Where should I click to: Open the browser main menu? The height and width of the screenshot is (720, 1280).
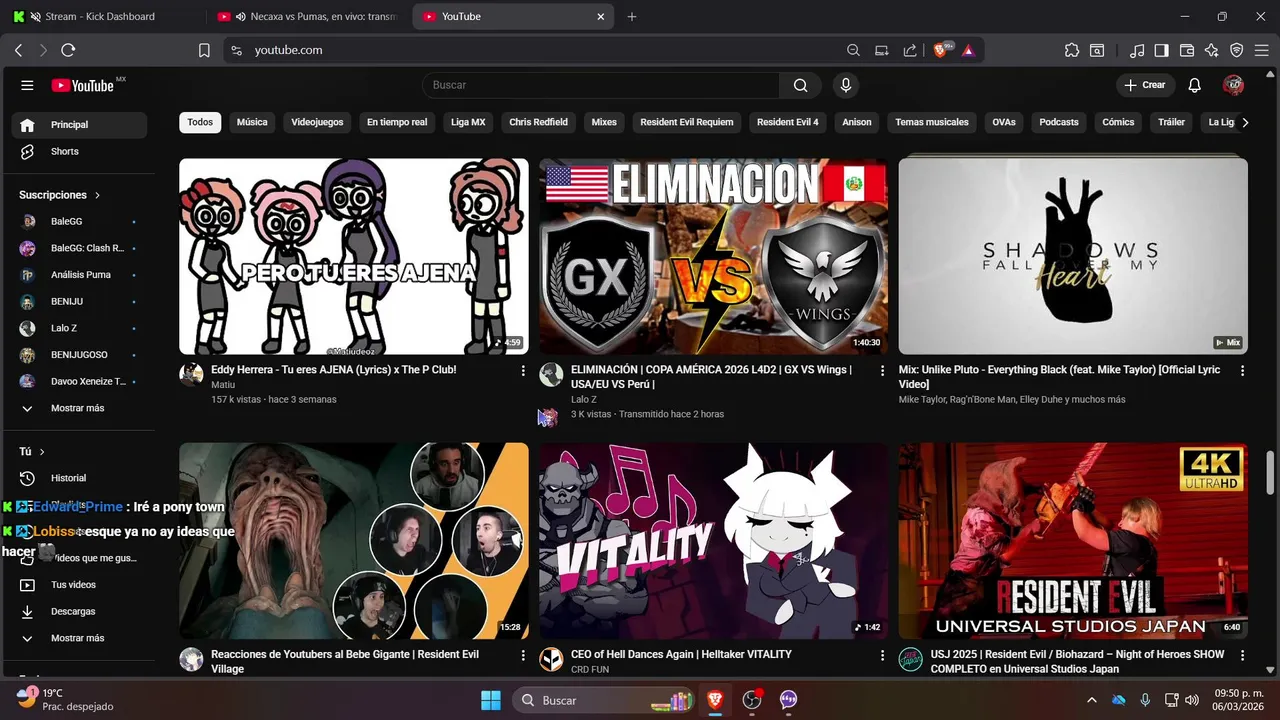1262,50
